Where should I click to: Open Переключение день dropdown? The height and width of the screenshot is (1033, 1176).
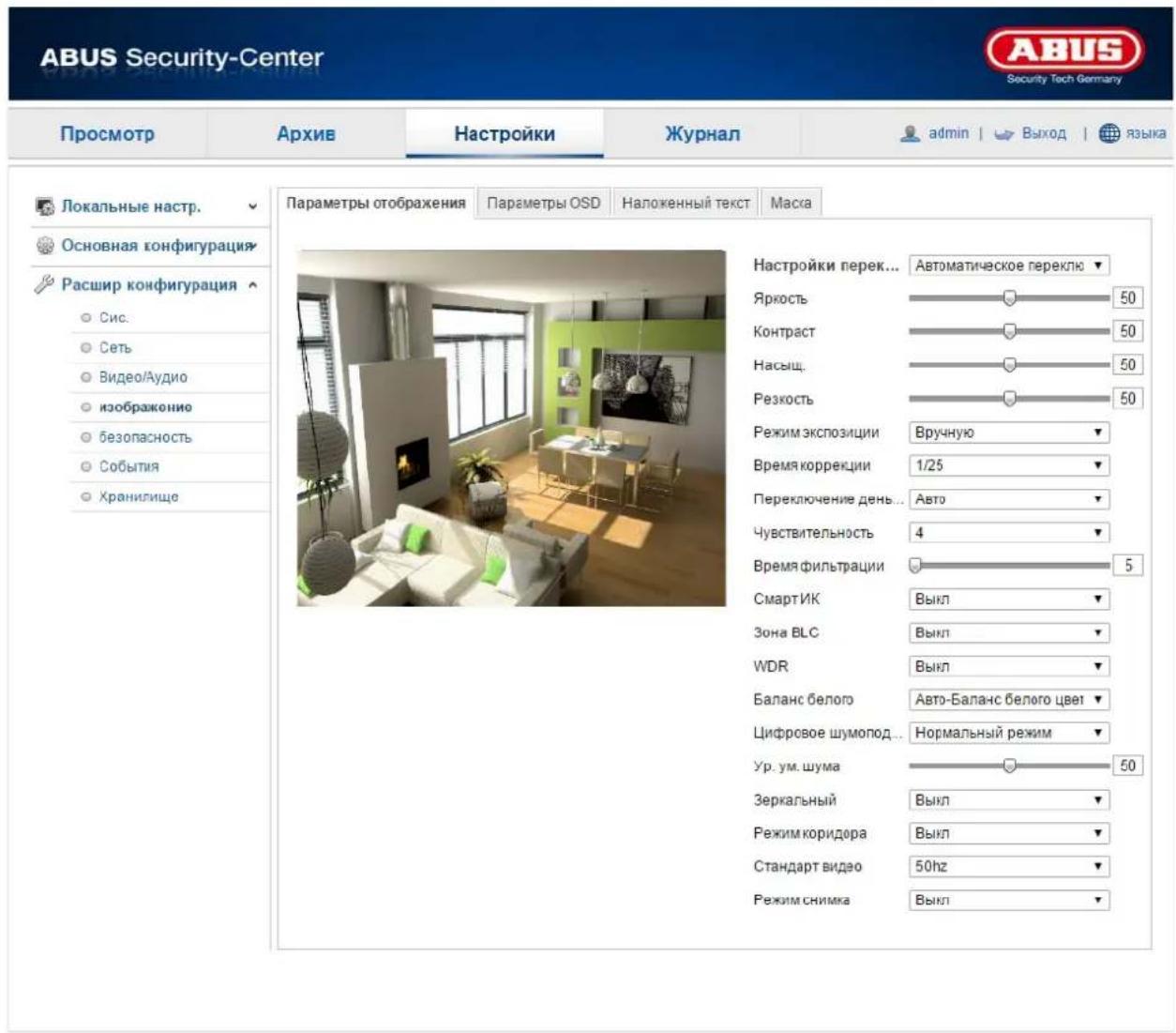(1009, 499)
